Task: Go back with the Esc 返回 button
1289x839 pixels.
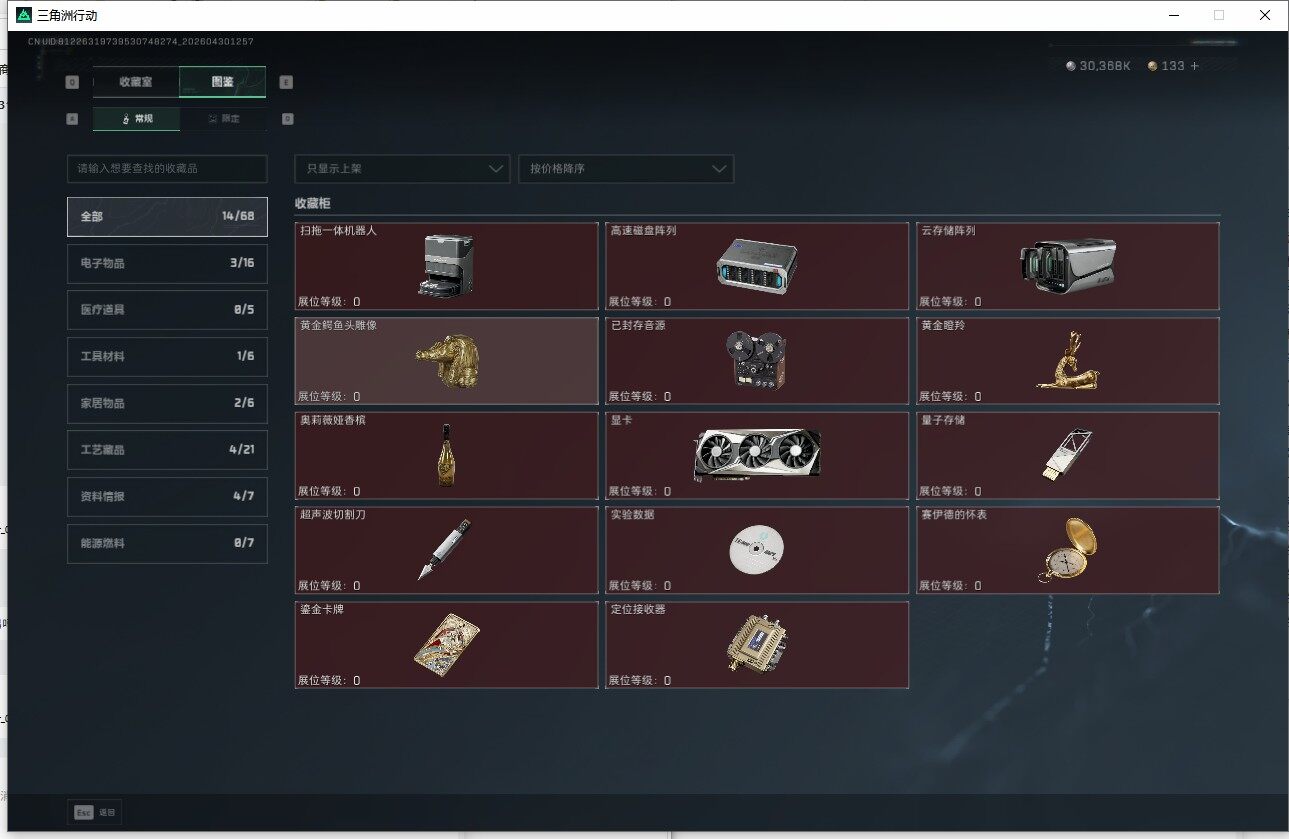Action: click(x=95, y=812)
